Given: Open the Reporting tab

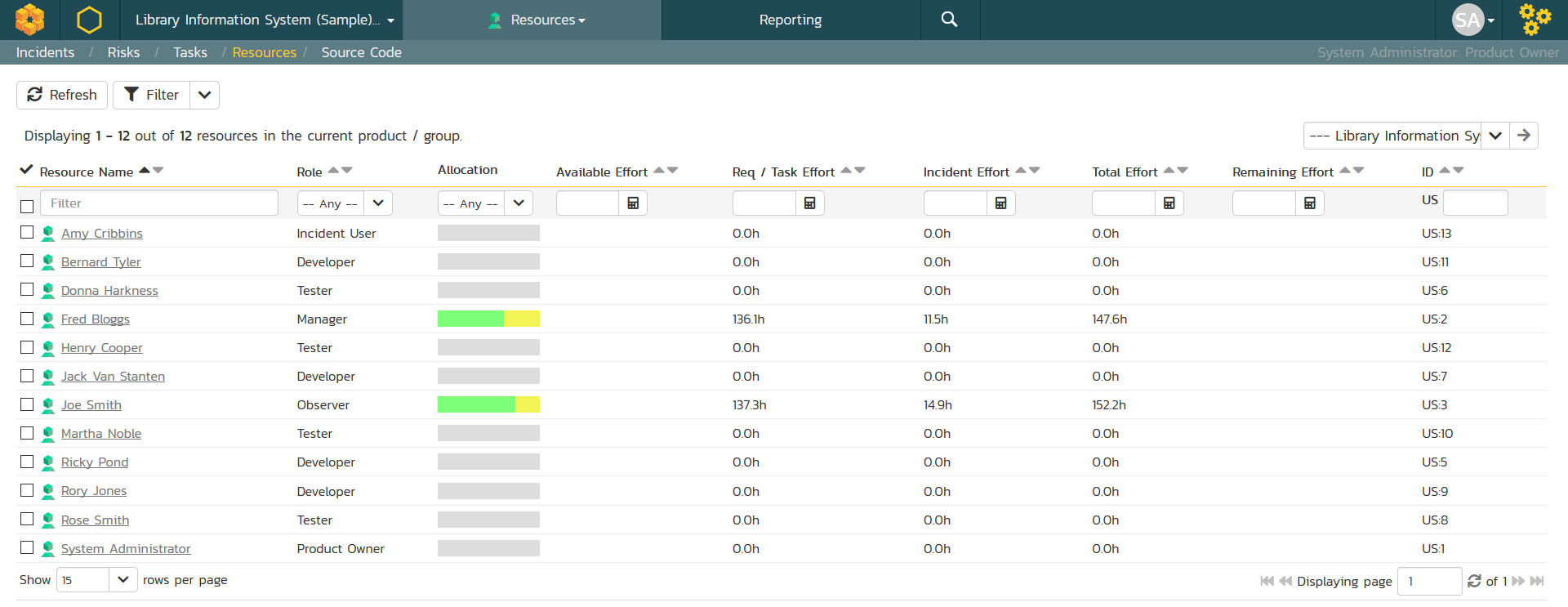Looking at the screenshot, I should [790, 20].
